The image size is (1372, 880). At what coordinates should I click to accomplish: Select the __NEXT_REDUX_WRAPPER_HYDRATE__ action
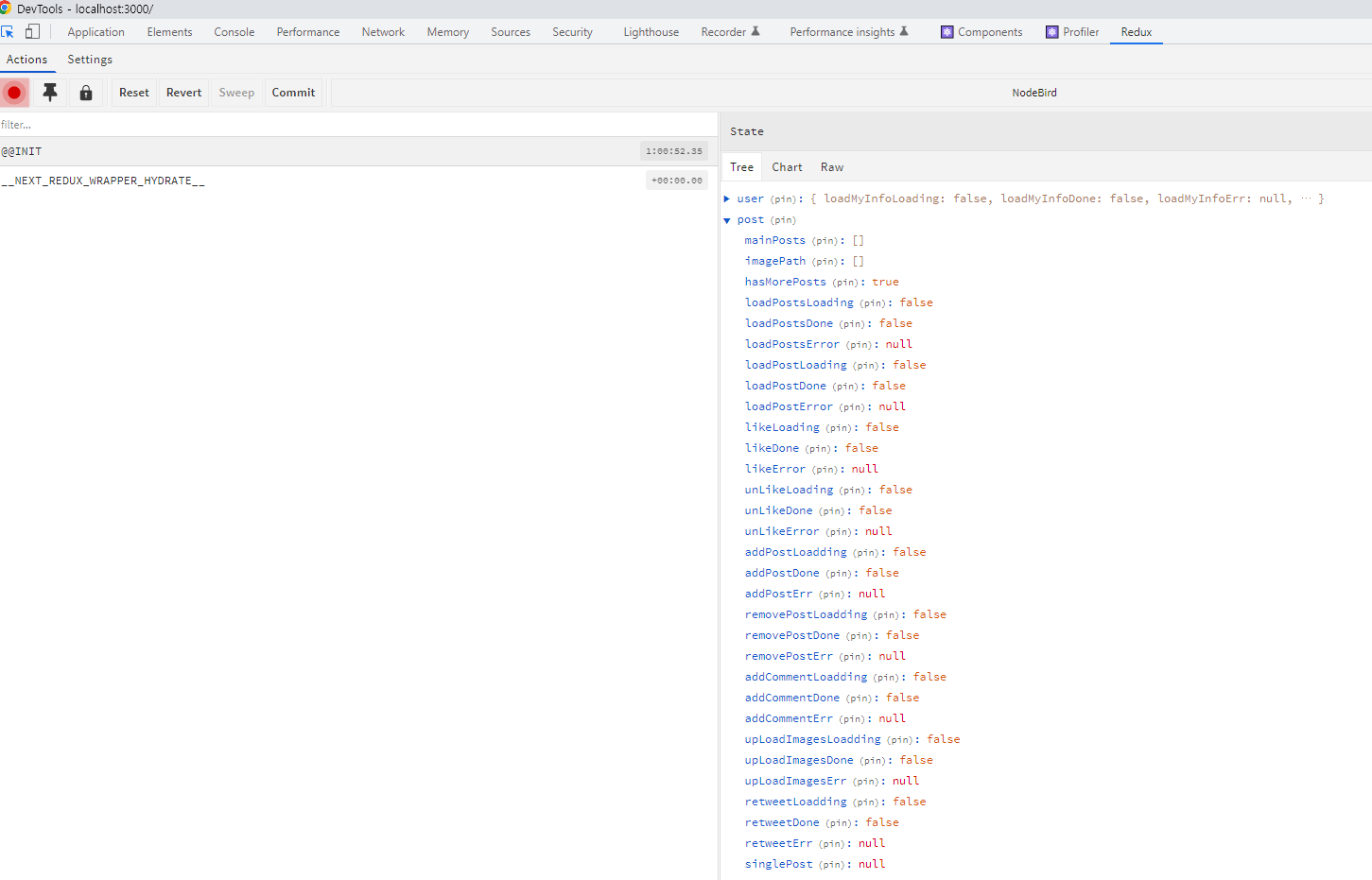358,181
